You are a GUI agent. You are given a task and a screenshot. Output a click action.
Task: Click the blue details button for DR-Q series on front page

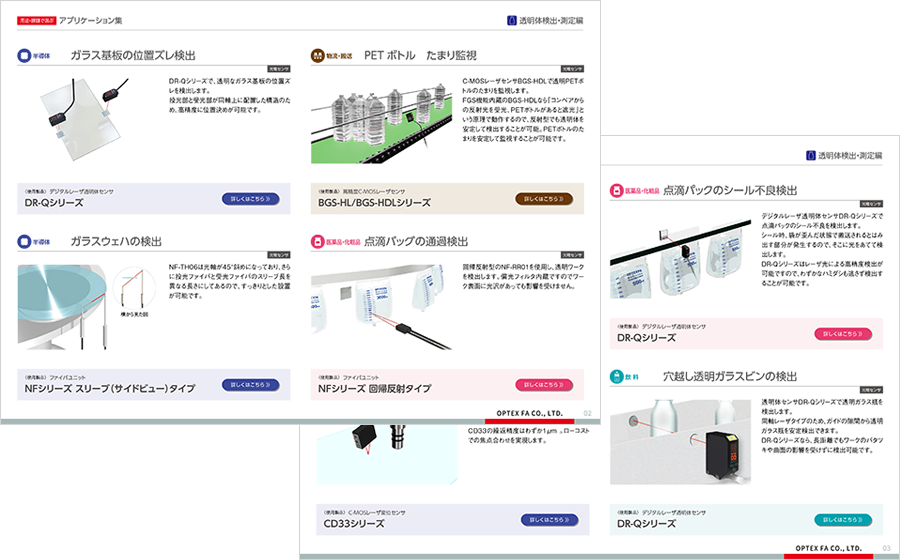250,199
